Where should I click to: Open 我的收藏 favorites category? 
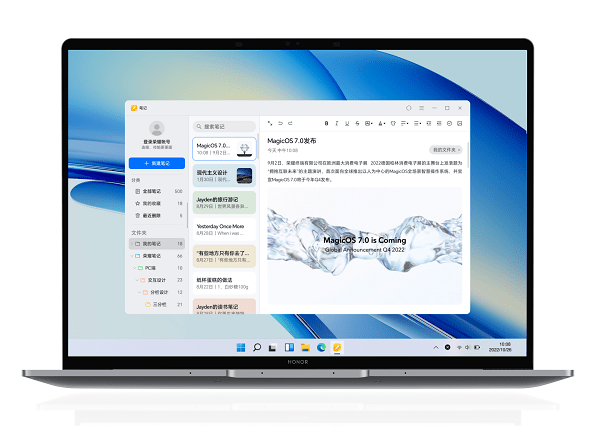155,203
